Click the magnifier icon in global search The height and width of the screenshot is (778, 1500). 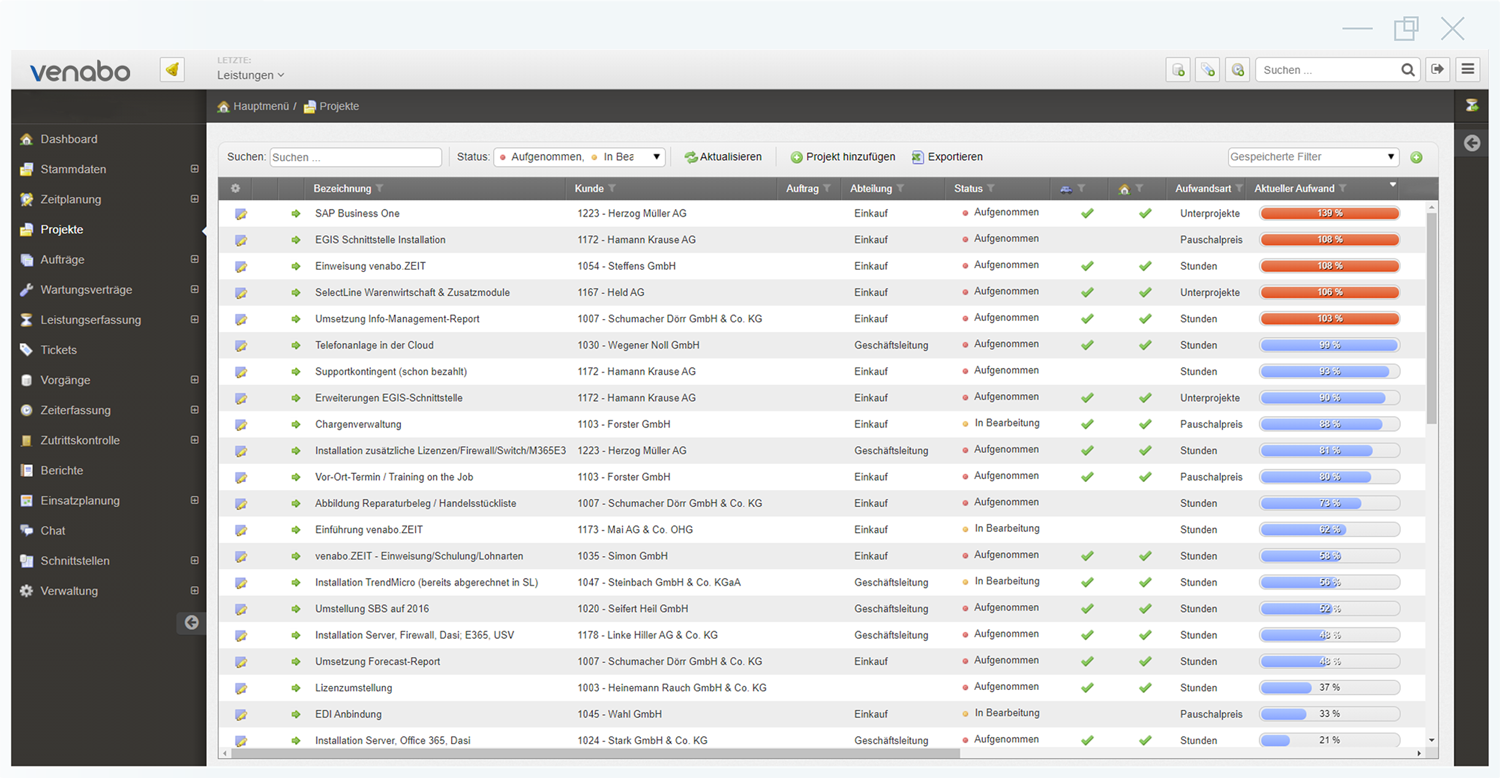pos(1408,70)
